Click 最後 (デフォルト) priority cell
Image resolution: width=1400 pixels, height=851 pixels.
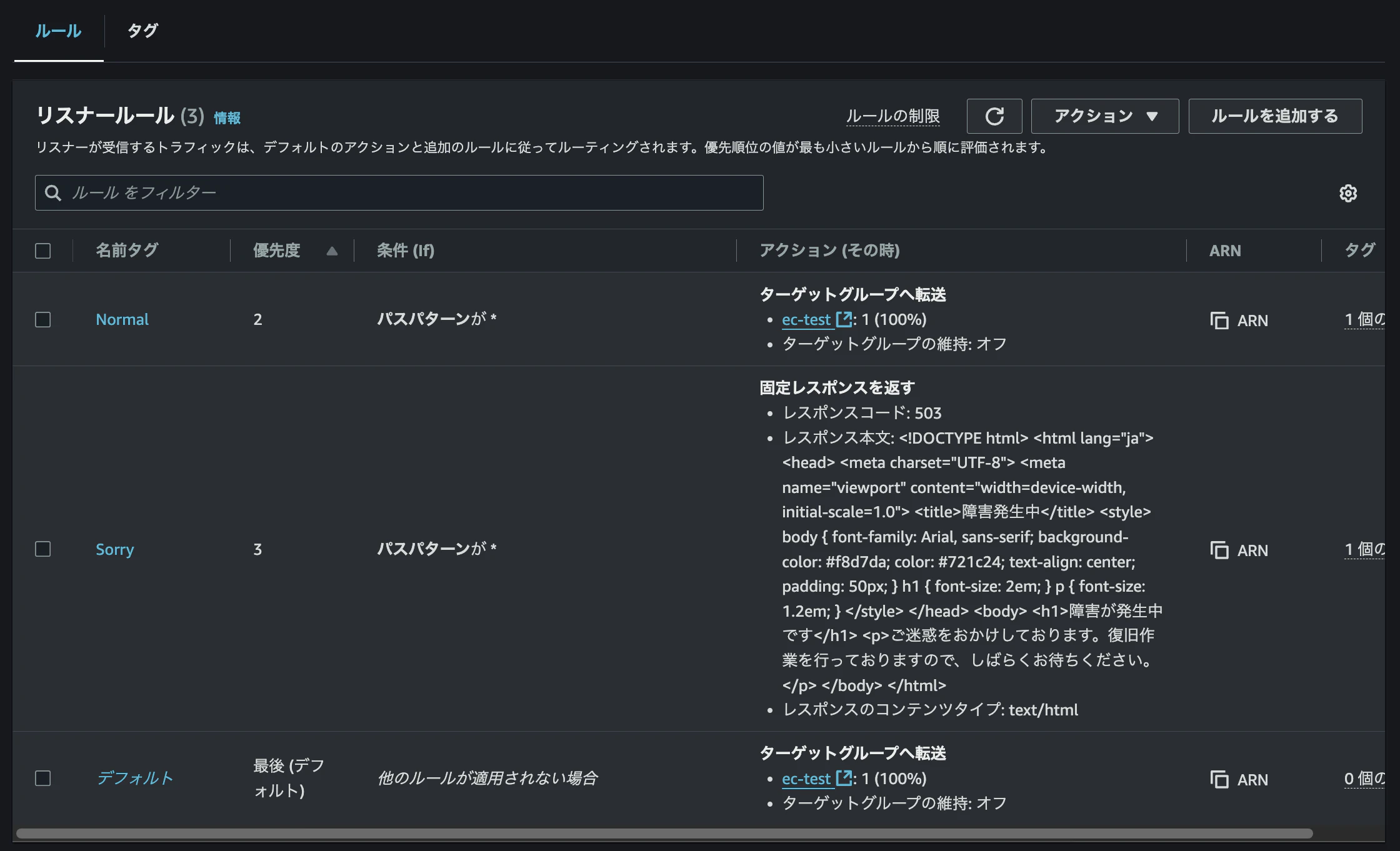289,778
